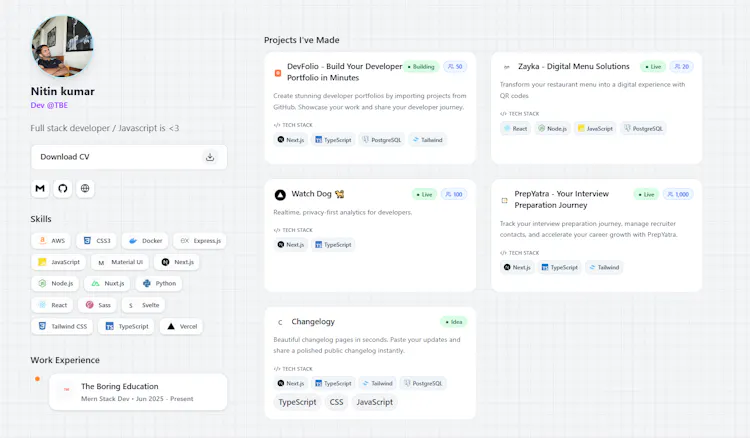The width and height of the screenshot is (750, 438).
Task: Open the Changelogy project title
Action: (313, 321)
